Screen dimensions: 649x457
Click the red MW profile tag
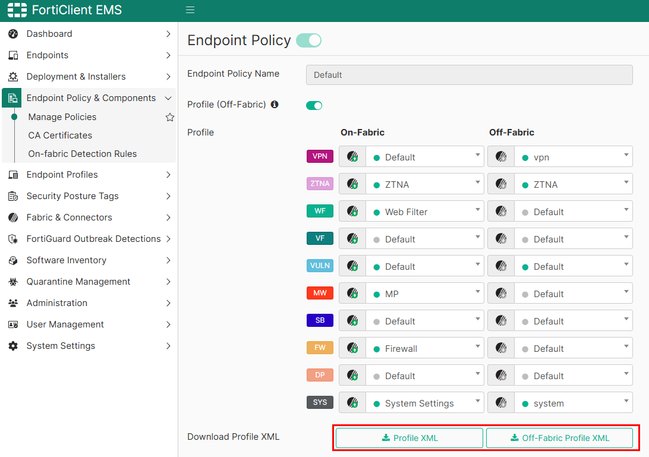click(319, 294)
